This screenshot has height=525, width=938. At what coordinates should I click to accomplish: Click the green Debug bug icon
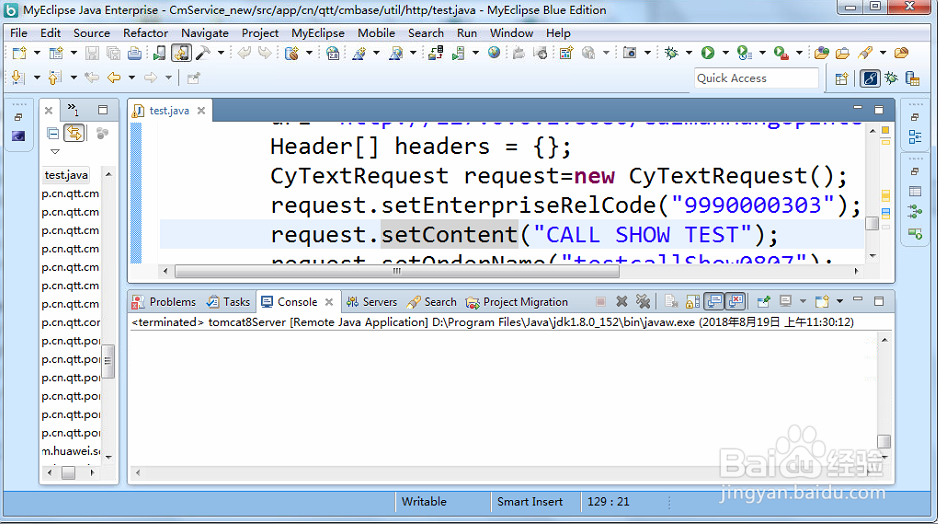pyautogui.click(x=671, y=53)
